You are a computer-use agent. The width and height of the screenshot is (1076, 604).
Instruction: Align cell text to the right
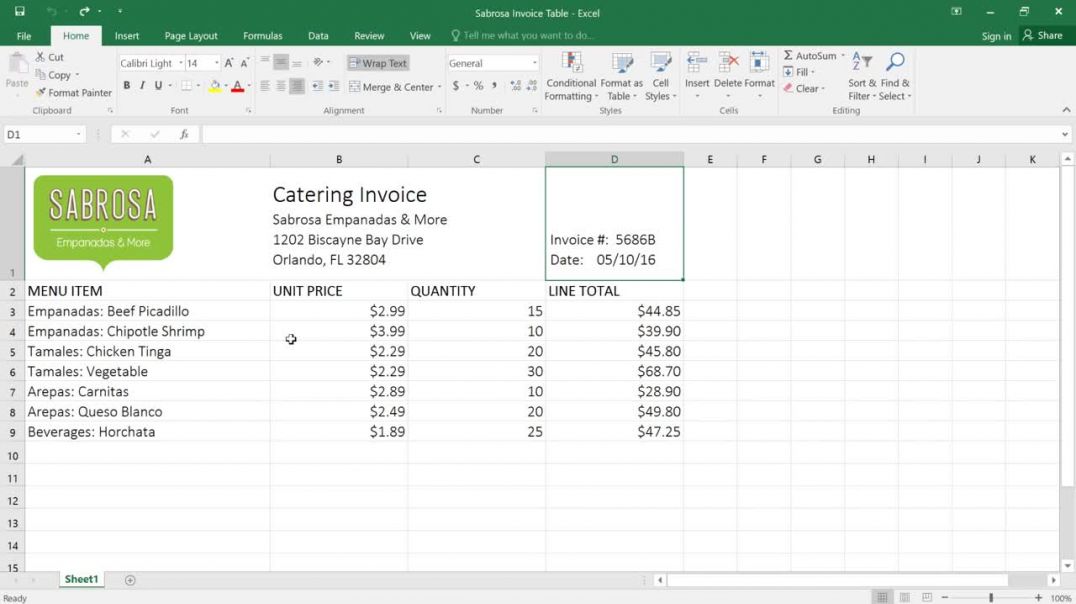point(296,86)
